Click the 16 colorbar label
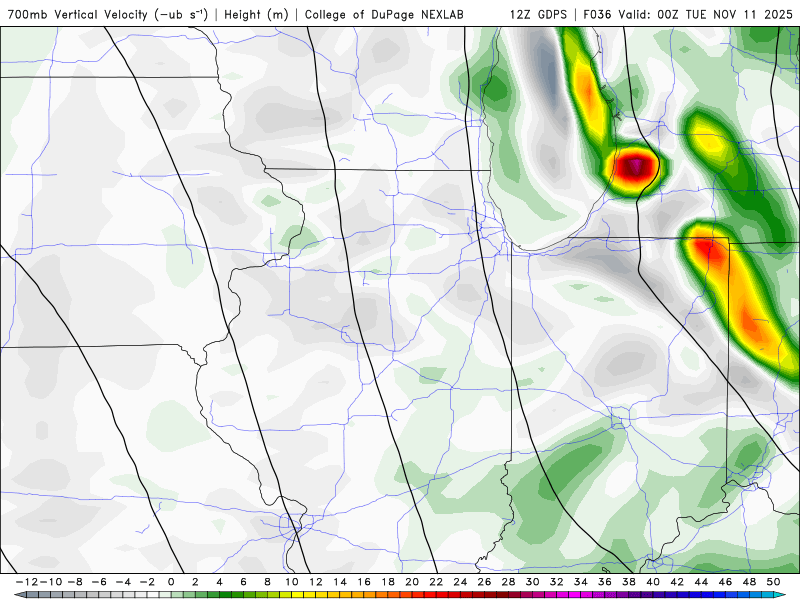 [364, 582]
